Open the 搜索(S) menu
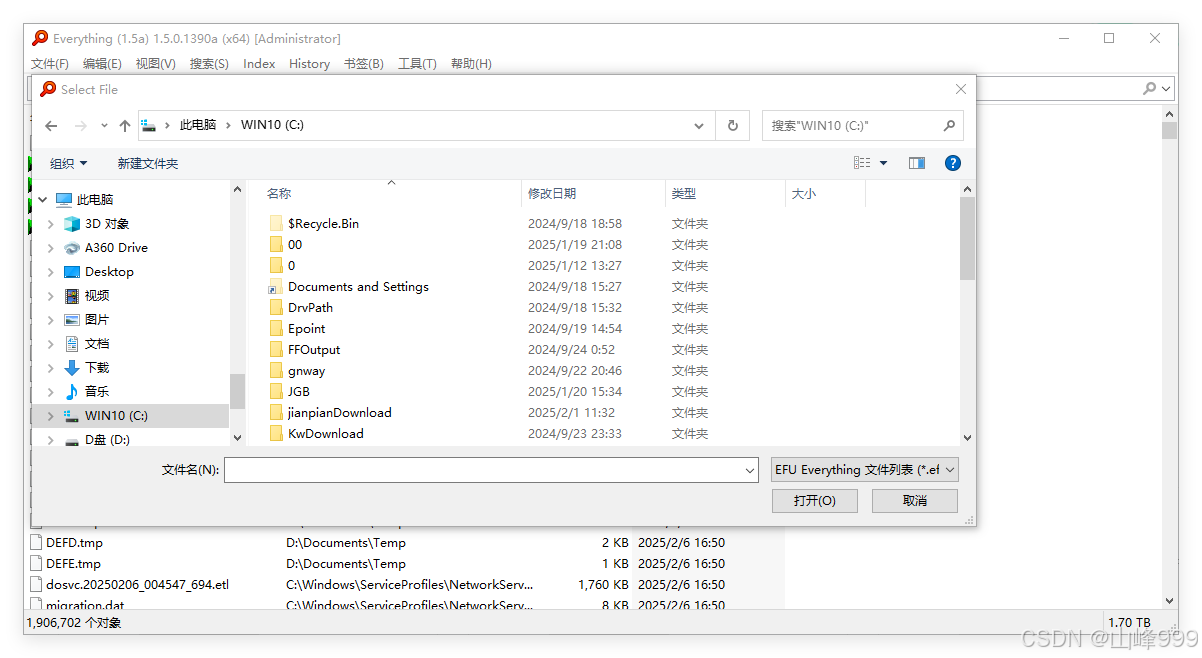The height and width of the screenshot is (658, 1202). (x=209, y=64)
